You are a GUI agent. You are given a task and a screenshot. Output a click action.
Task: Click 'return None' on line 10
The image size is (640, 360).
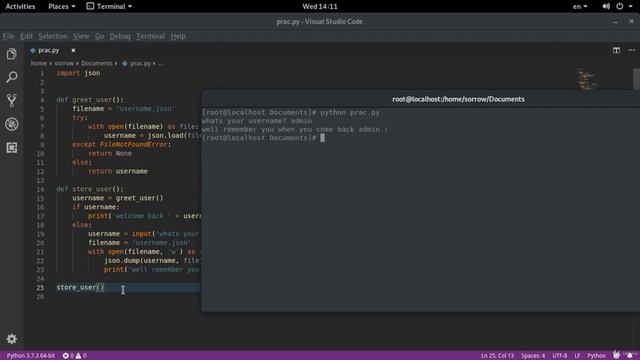tap(110, 153)
